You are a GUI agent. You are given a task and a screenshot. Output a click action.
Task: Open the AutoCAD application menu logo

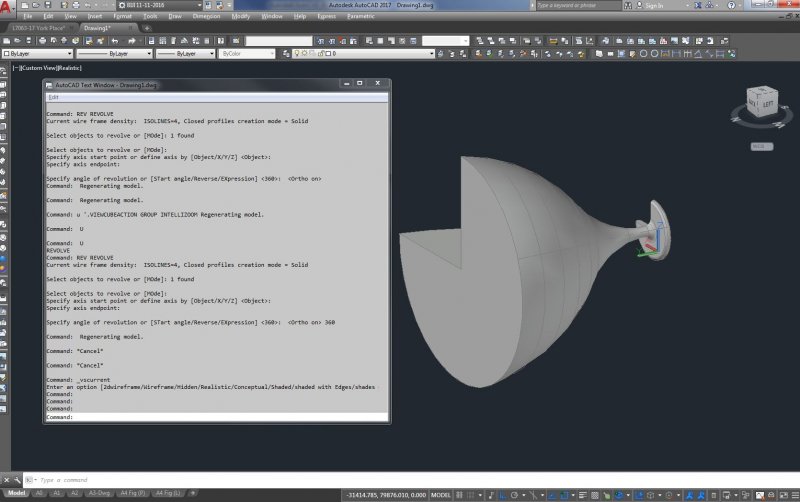click(x=8, y=7)
